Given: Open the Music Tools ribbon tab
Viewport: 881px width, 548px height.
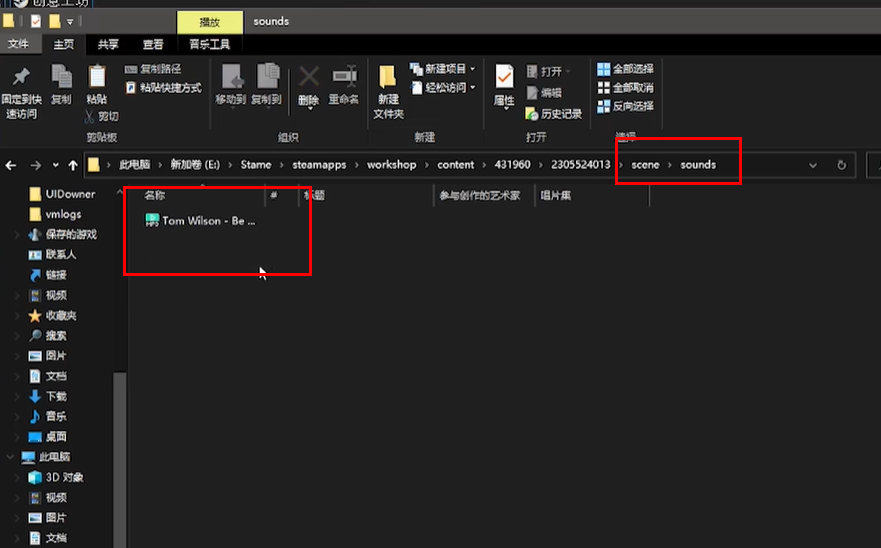Looking at the screenshot, I should (210, 44).
